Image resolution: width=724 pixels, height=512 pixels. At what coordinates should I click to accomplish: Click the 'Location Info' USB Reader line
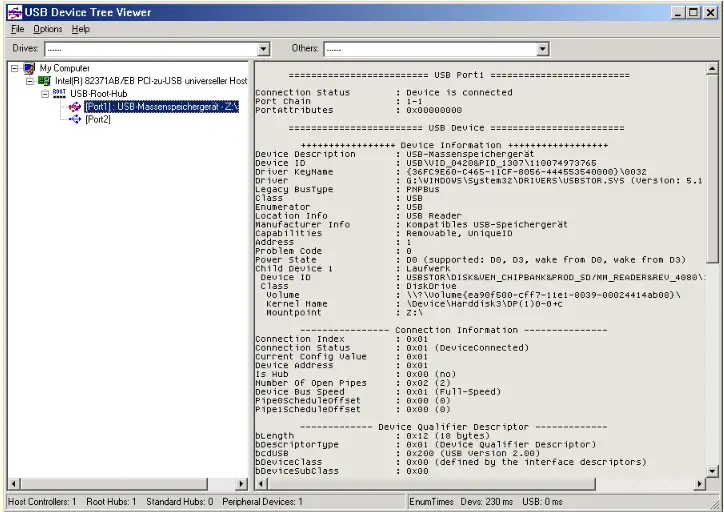[x=358, y=216]
